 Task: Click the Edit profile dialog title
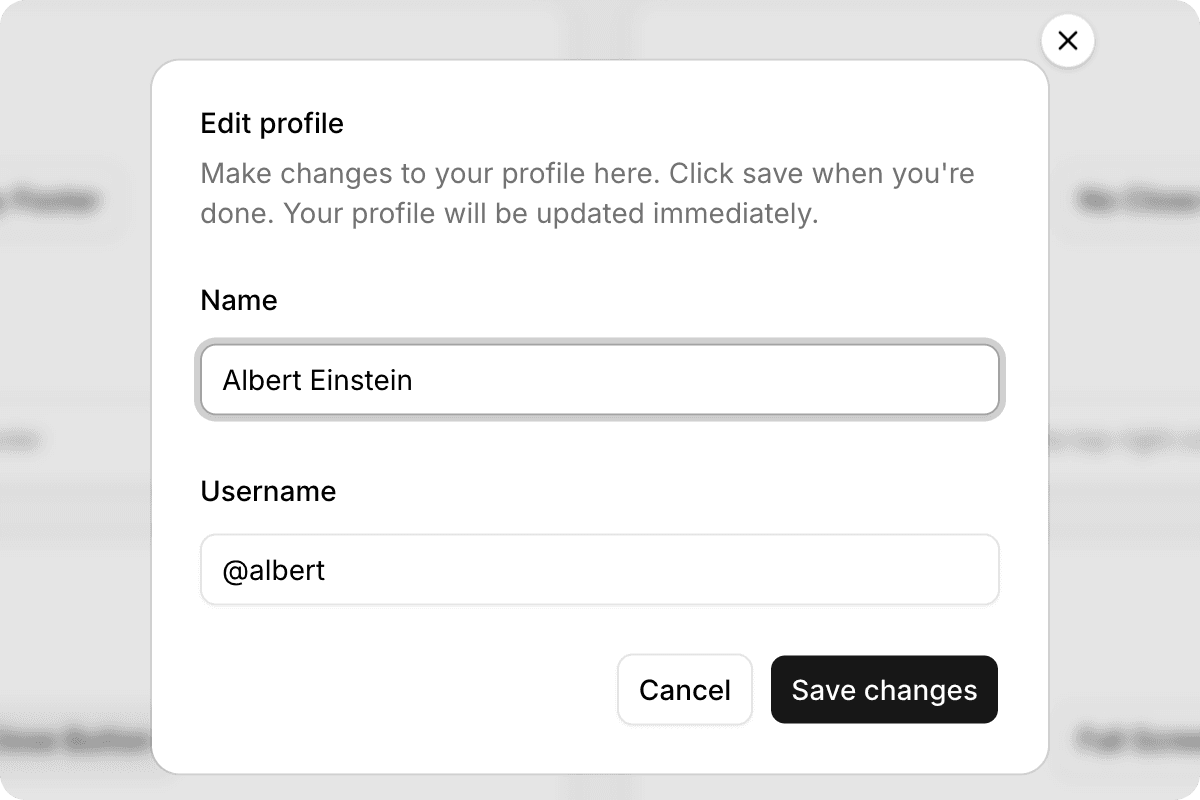coord(272,123)
